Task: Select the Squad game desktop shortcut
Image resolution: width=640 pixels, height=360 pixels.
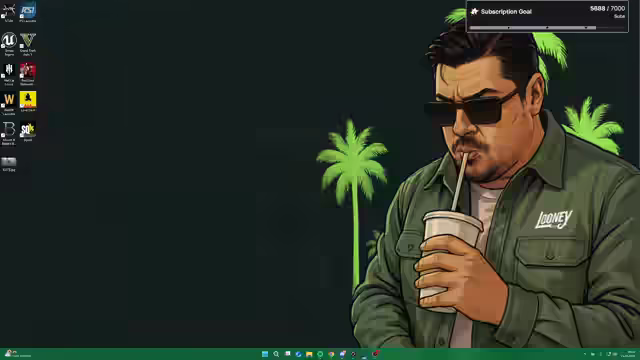Action: point(28,131)
